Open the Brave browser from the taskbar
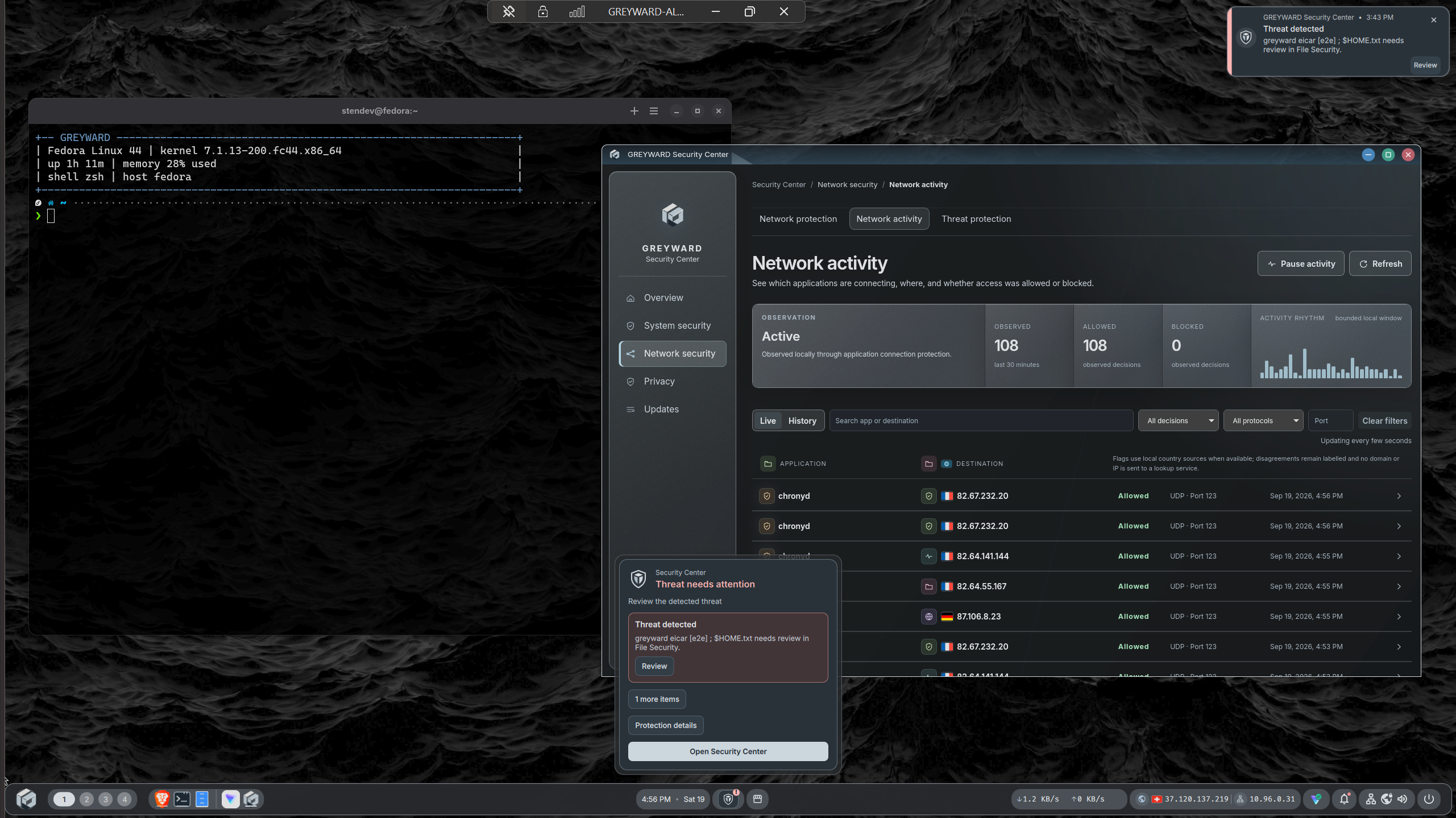This screenshot has height=818, width=1456. (162, 799)
